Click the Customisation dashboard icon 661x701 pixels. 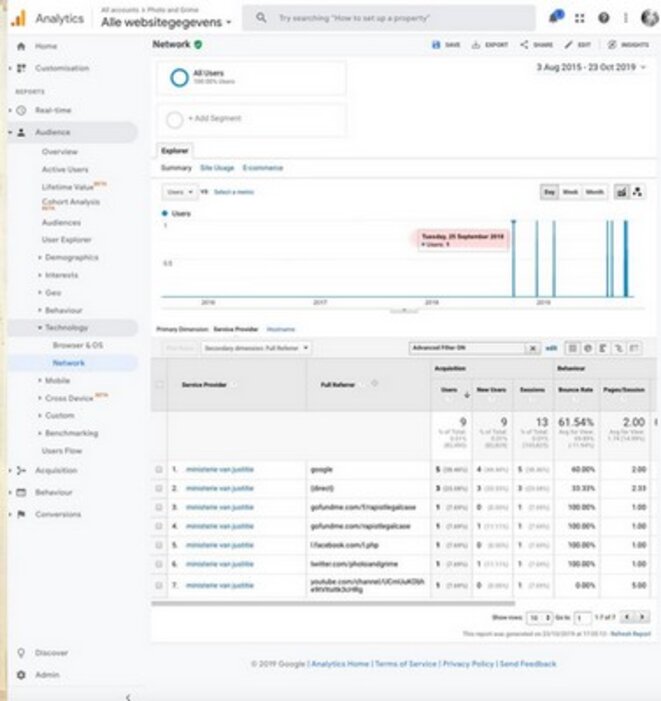pos(21,68)
